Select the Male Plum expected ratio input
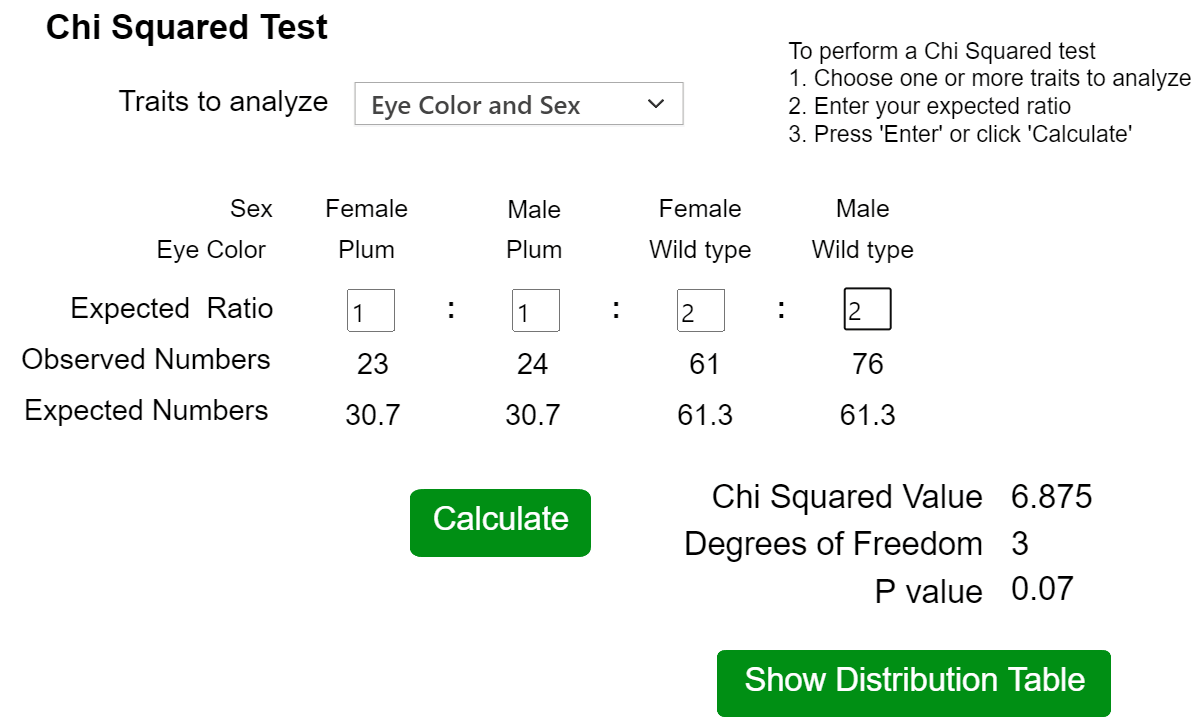The height and width of the screenshot is (723, 1194). [x=535, y=311]
